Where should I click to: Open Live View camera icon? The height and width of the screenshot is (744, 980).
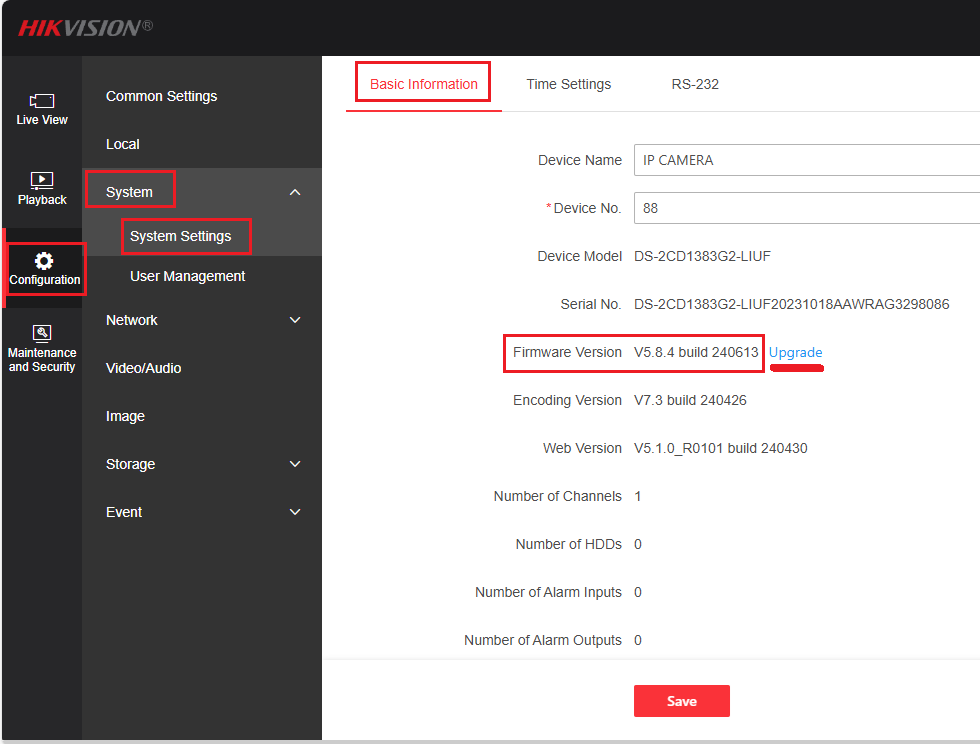(42, 101)
